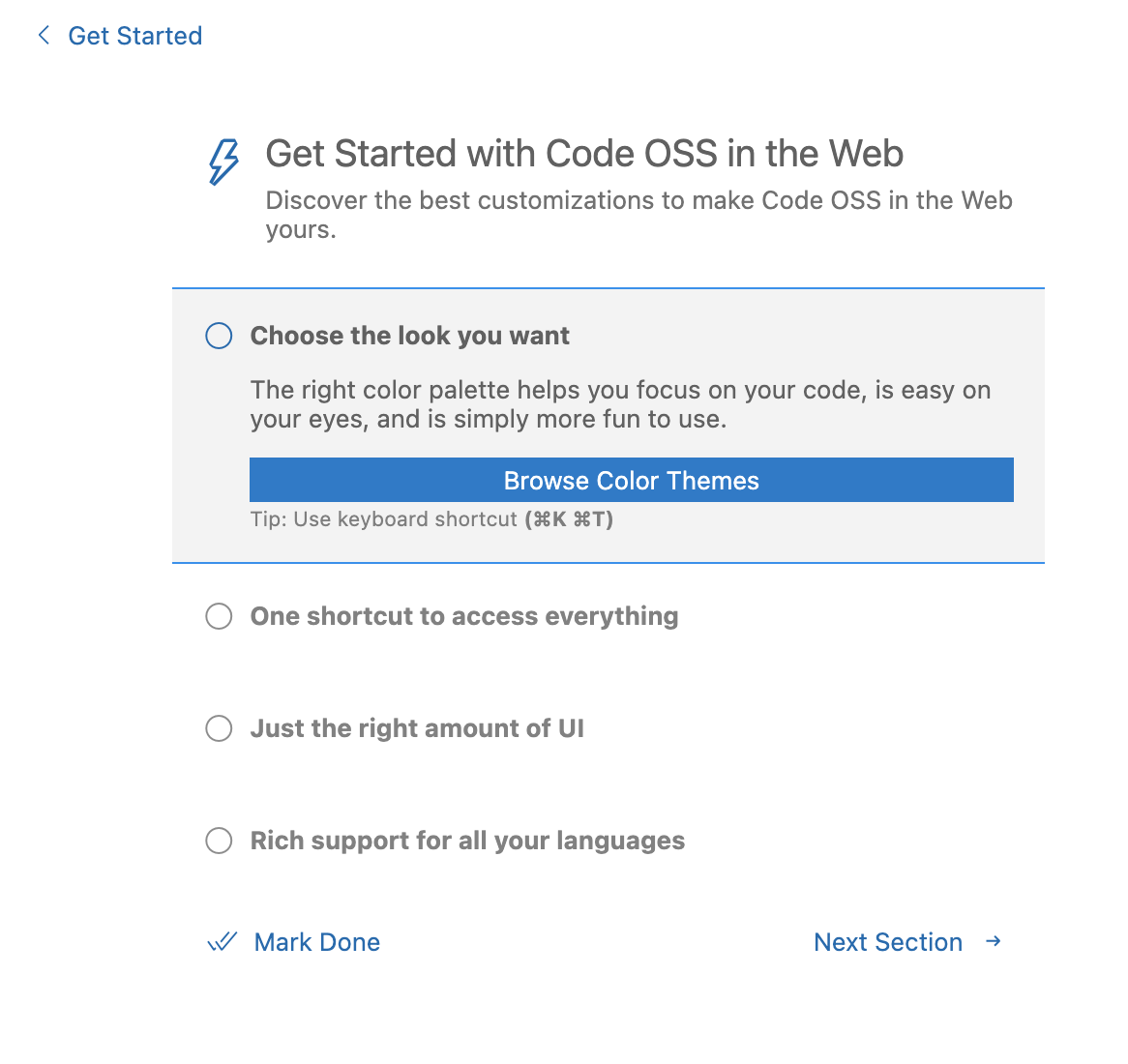Check off 'One shortcut to access everything' circle
Image resolution: width=1128 pixels, height=1064 pixels.
pos(219,616)
